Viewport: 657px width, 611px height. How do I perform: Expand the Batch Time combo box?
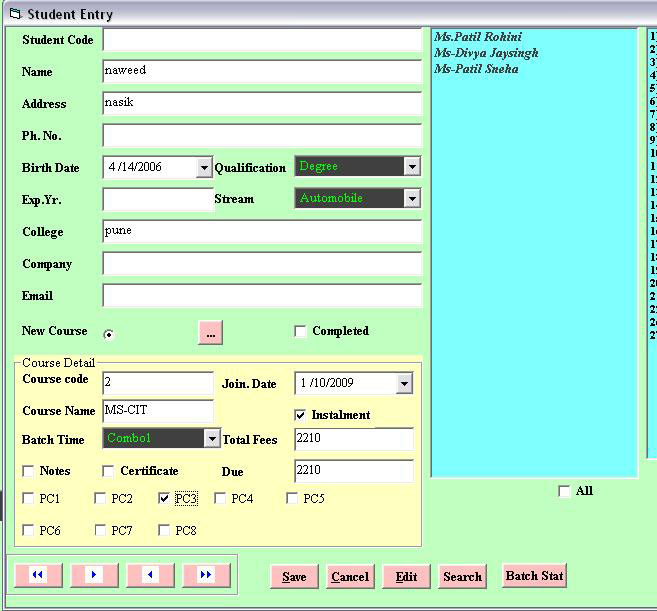pyautogui.click(x=212, y=438)
